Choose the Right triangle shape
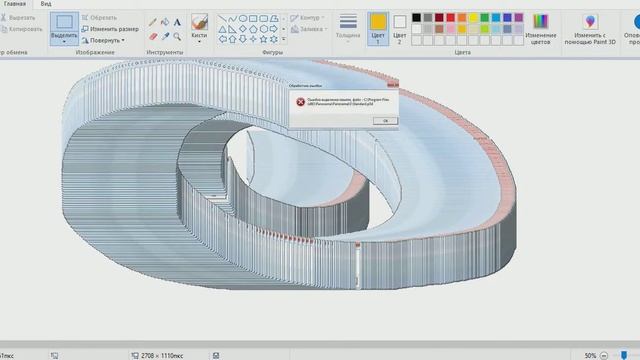Screen dimensions: 640x360 point(232,29)
